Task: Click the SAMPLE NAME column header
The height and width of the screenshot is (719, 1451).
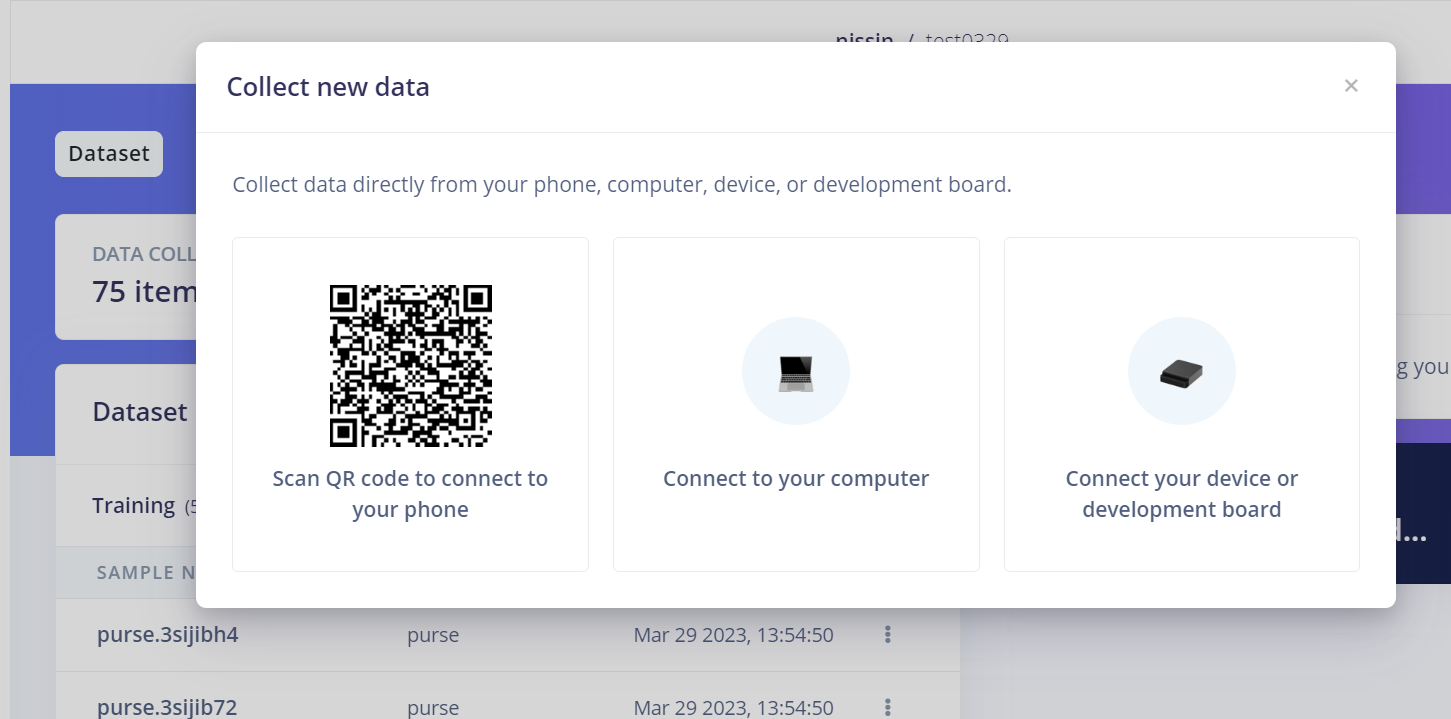Action: pos(146,573)
